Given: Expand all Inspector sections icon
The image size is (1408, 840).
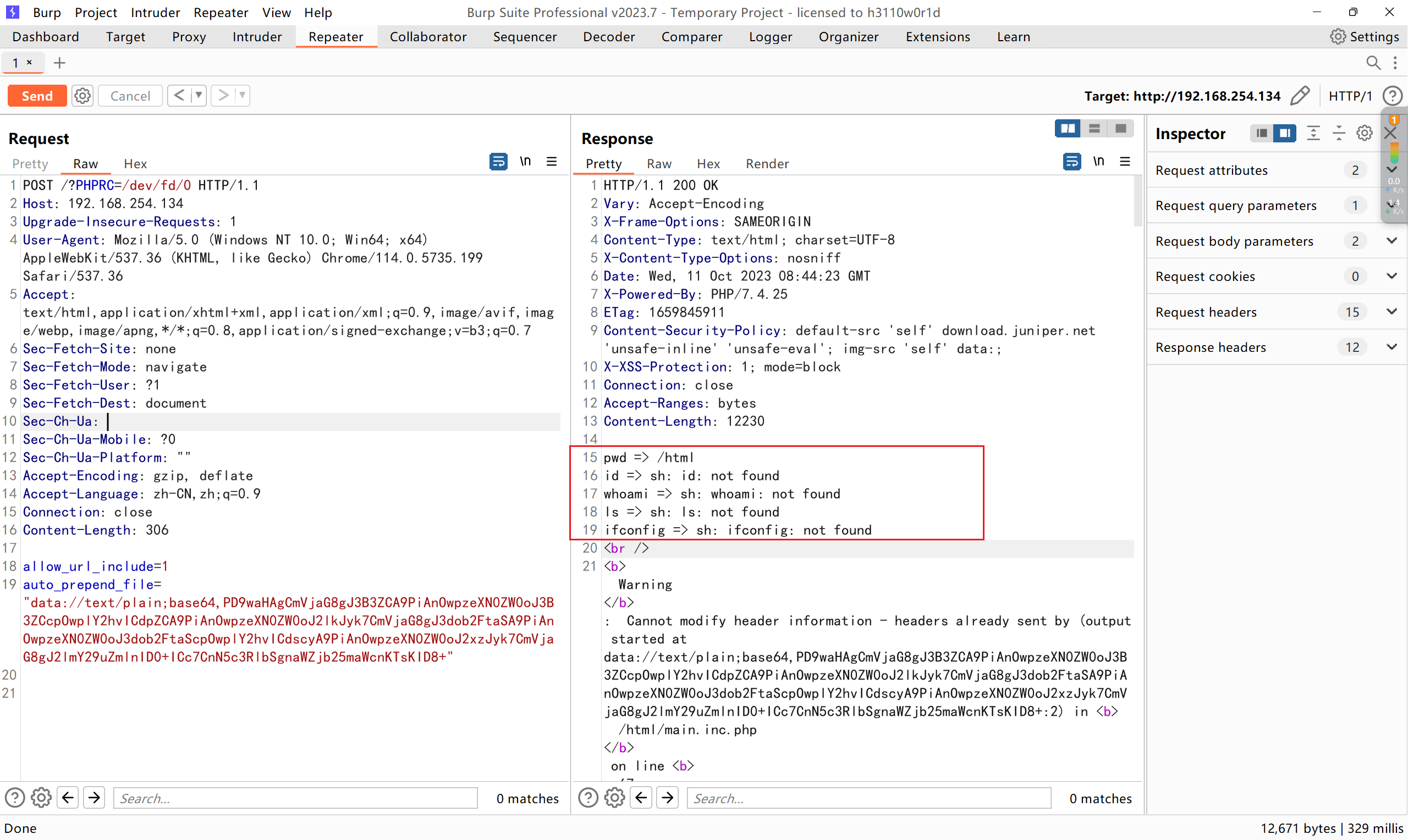Looking at the screenshot, I should coord(1313,133).
